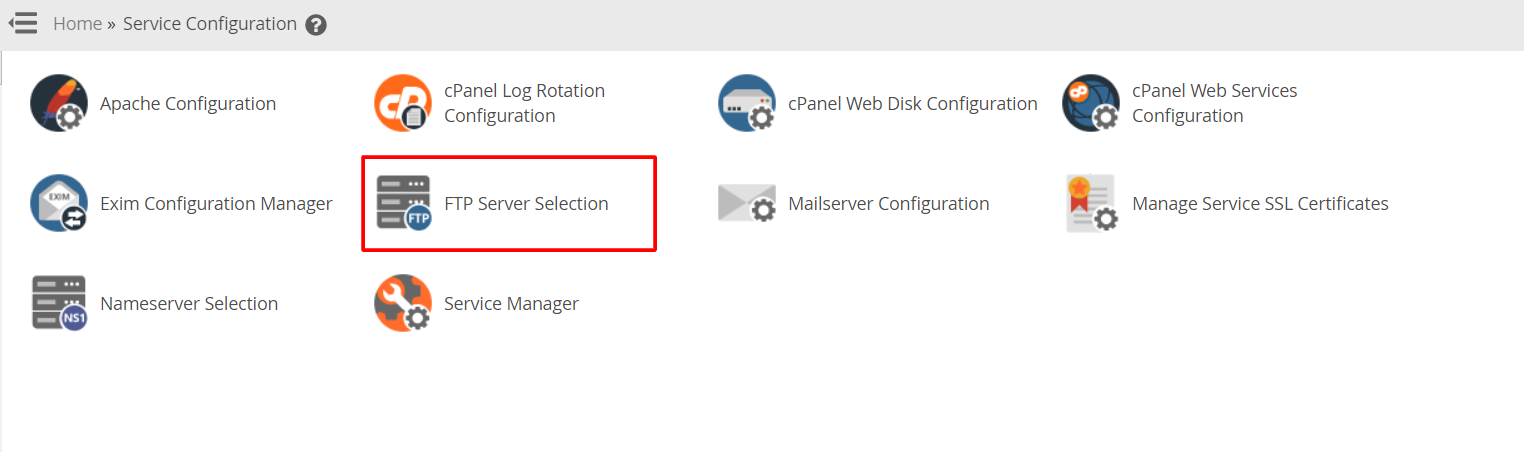Open the Service Manager text link
Screen dimensions: 1524x452
[511, 304]
